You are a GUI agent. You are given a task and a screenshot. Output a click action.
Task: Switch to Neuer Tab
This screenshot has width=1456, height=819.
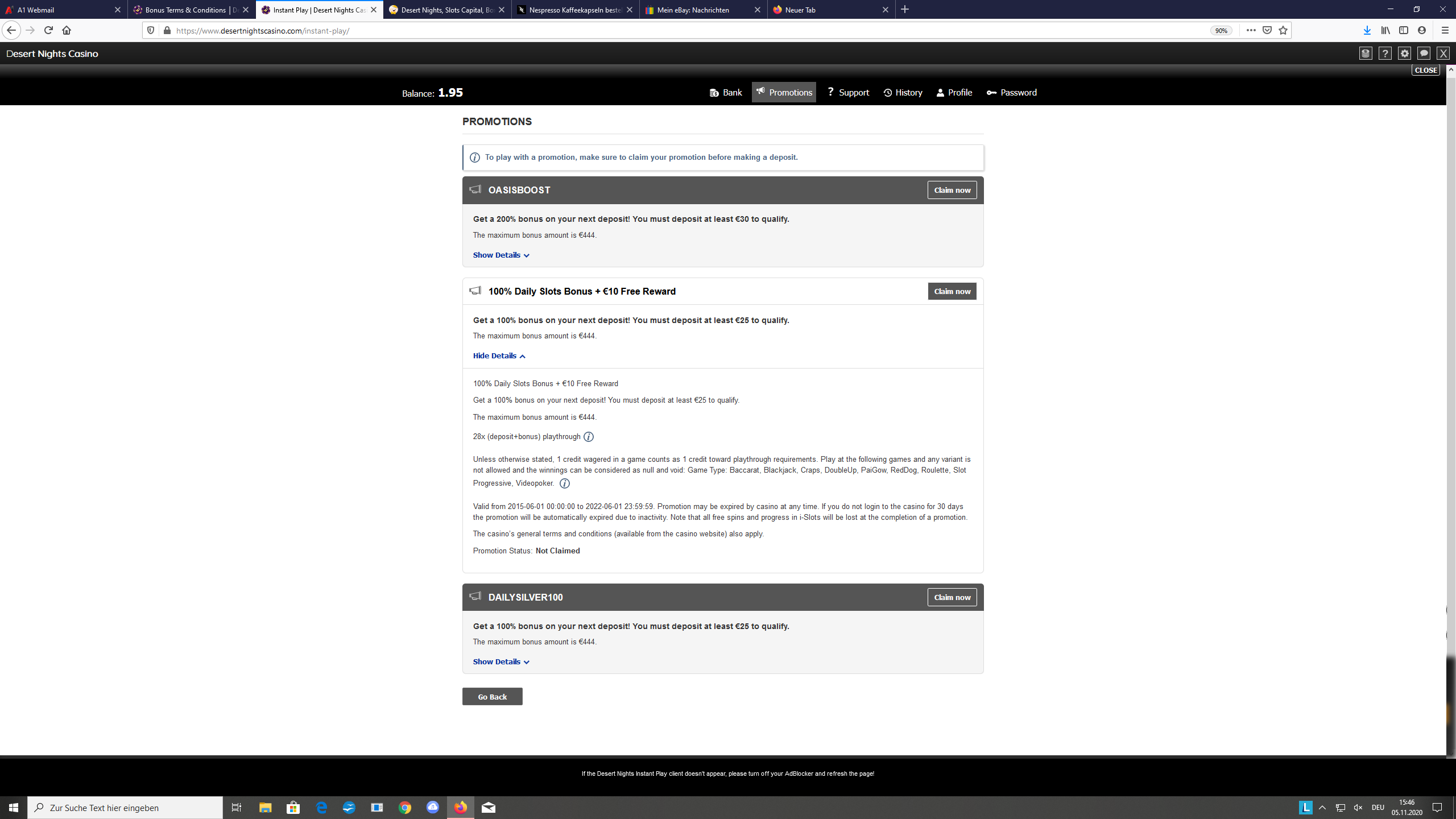(x=832, y=10)
